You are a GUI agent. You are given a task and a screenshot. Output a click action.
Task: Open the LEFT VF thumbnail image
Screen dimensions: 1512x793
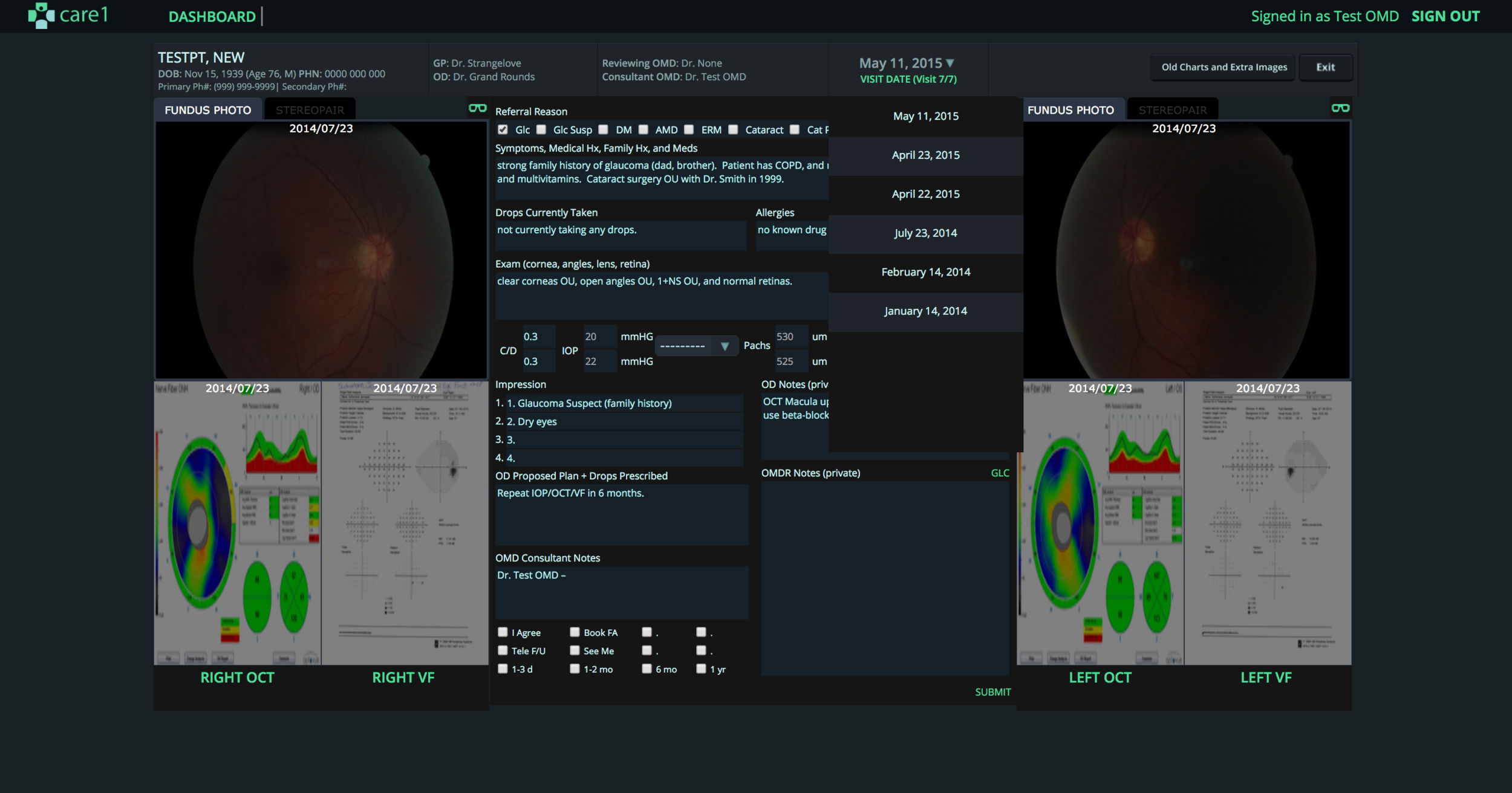click(1268, 523)
